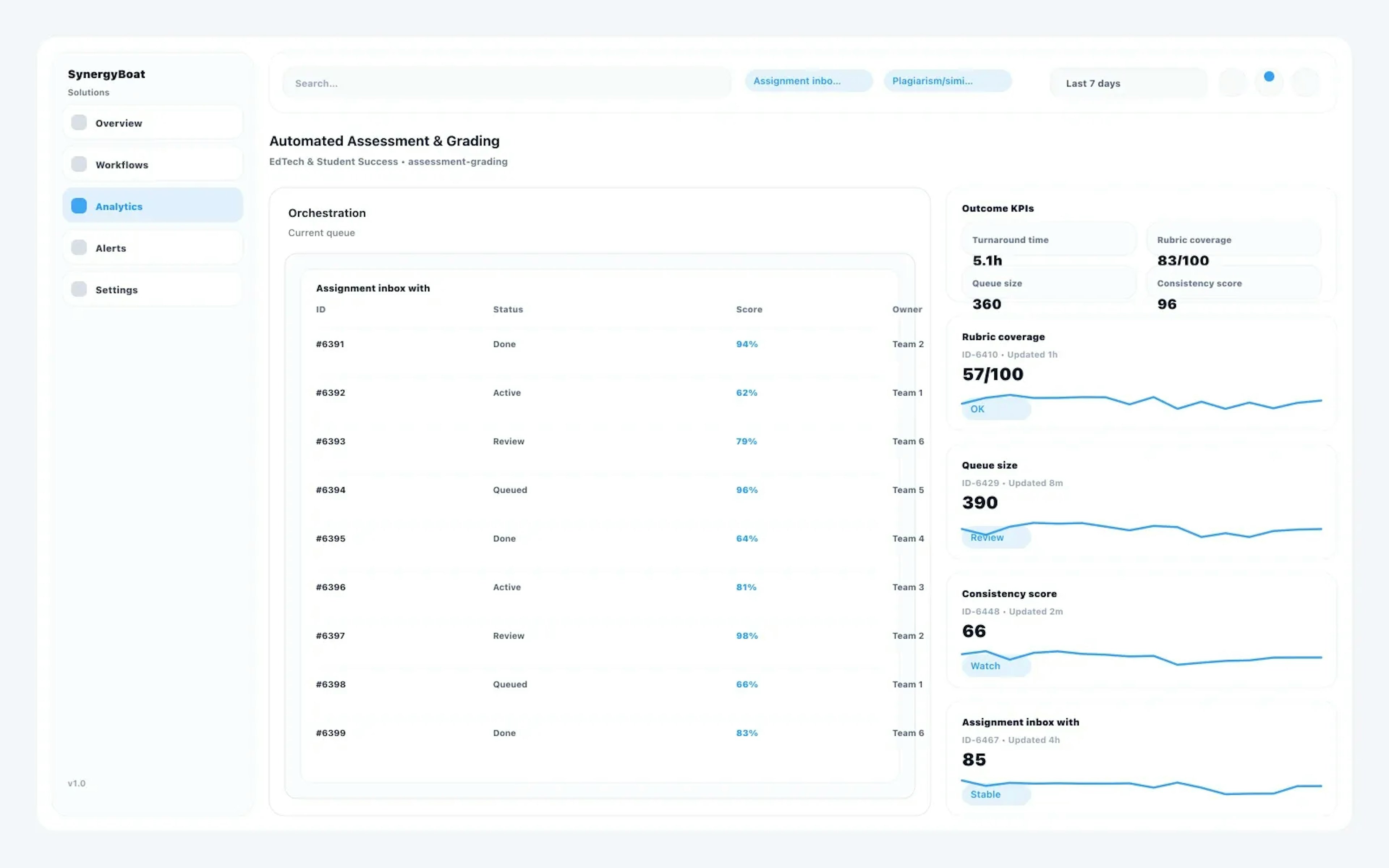Open Settings via its sidebar icon
Screen dimensions: 1389x868
tap(78, 289)
